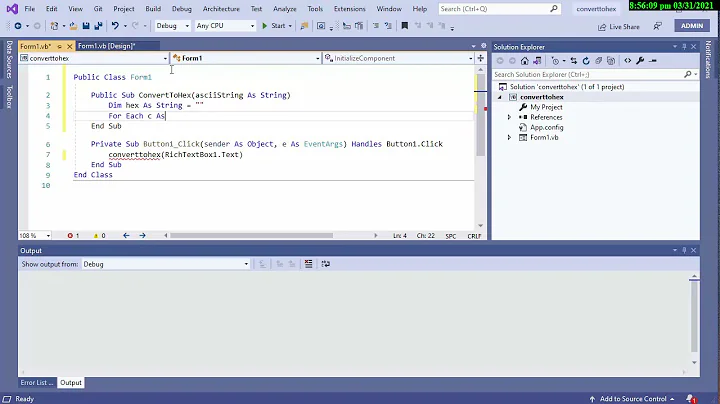Expand the References node

(x=509, y=118)
